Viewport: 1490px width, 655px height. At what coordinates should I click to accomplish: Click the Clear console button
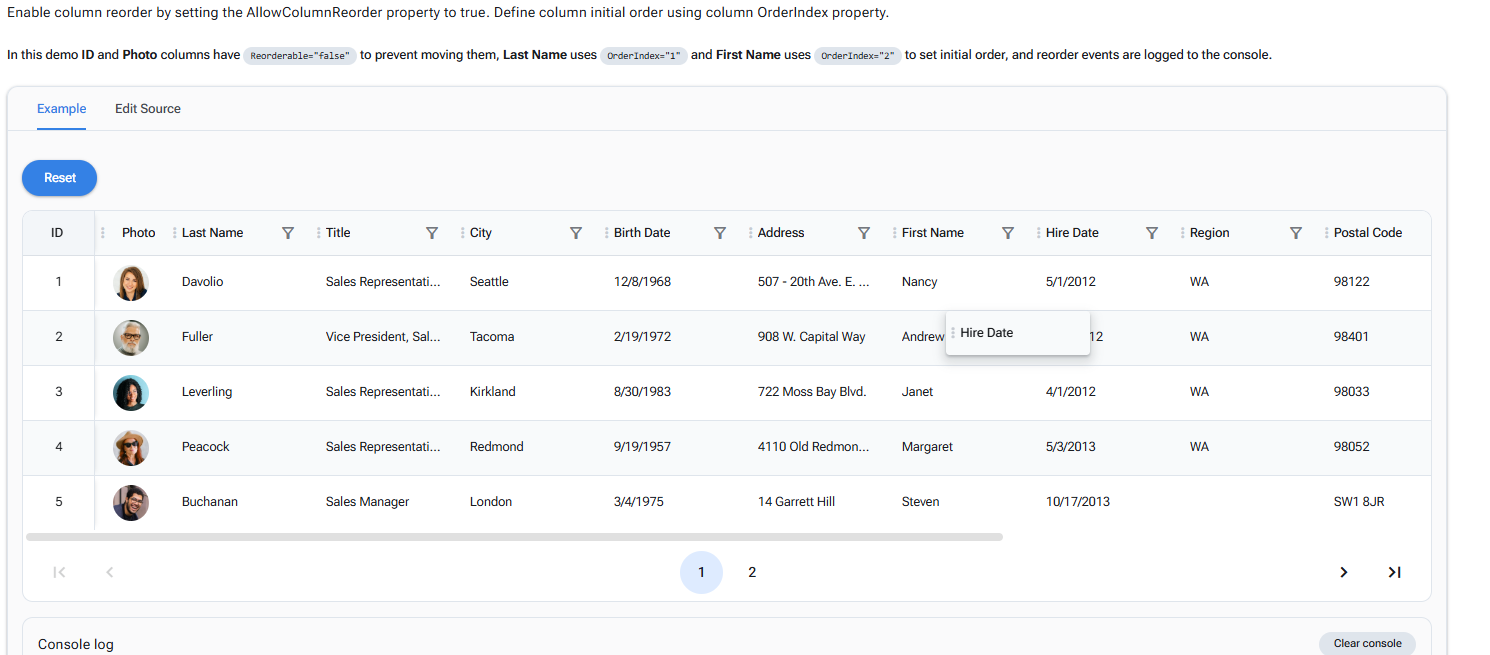click(1367, 643)
